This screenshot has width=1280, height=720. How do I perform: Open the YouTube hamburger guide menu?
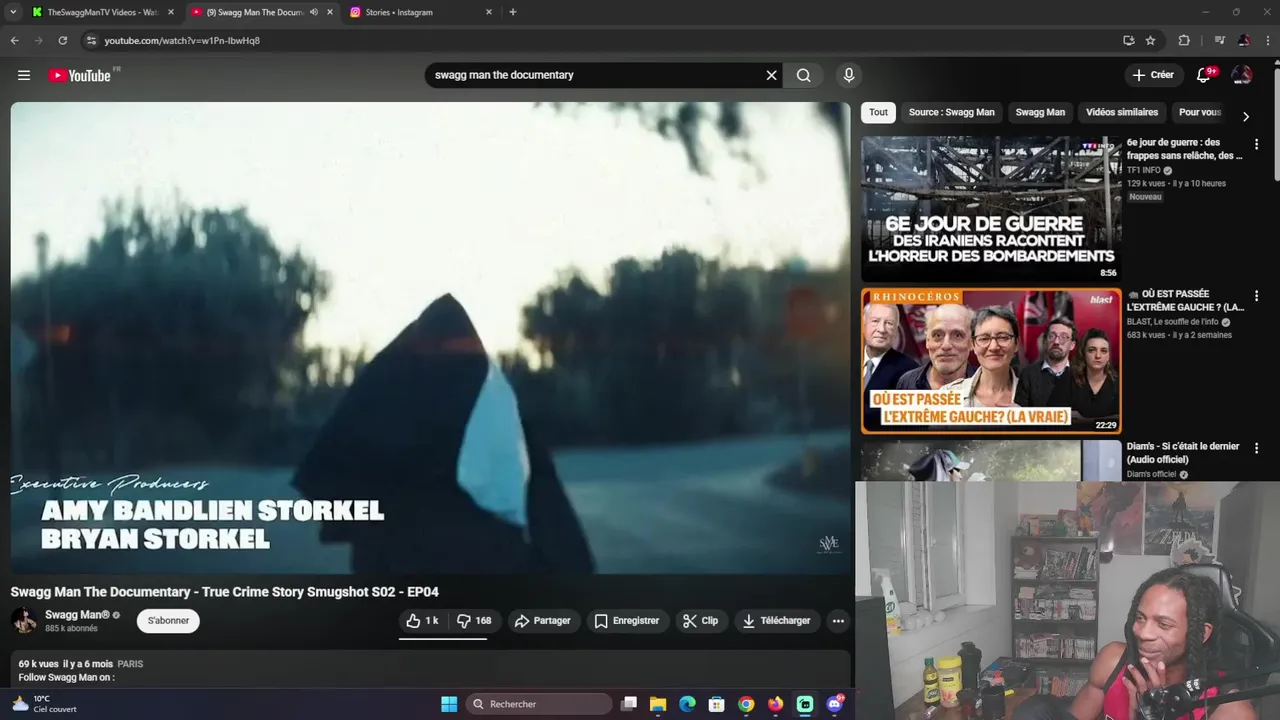click(24, 75)
